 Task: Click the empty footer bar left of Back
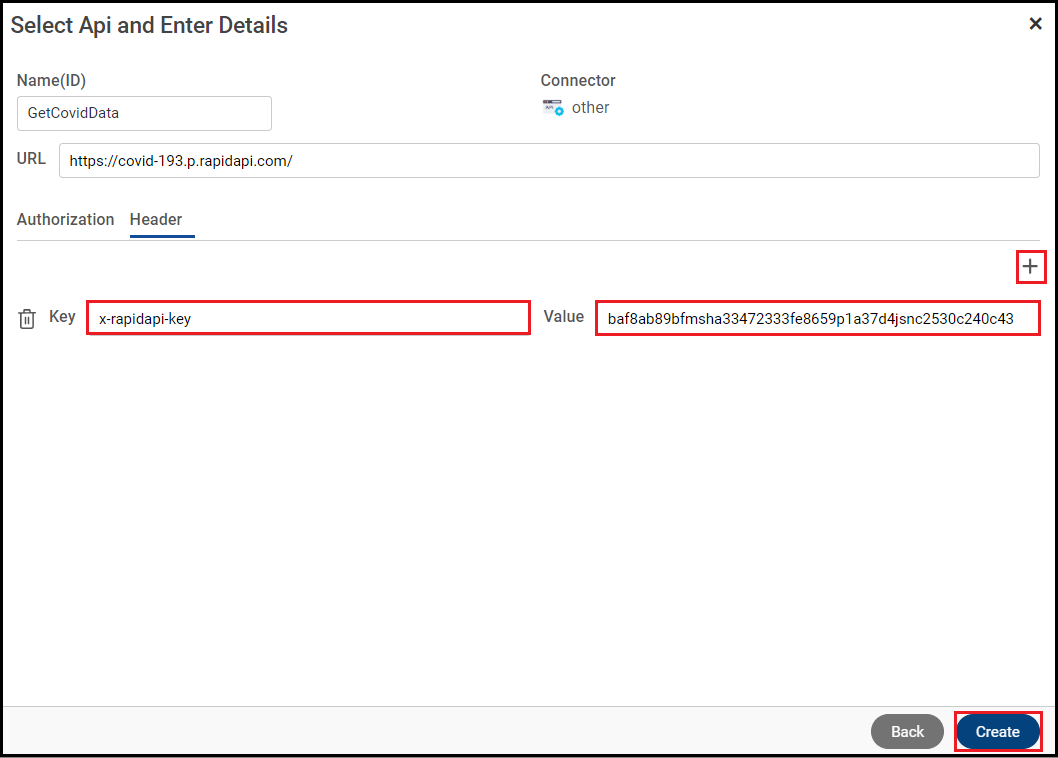[430, 731]
